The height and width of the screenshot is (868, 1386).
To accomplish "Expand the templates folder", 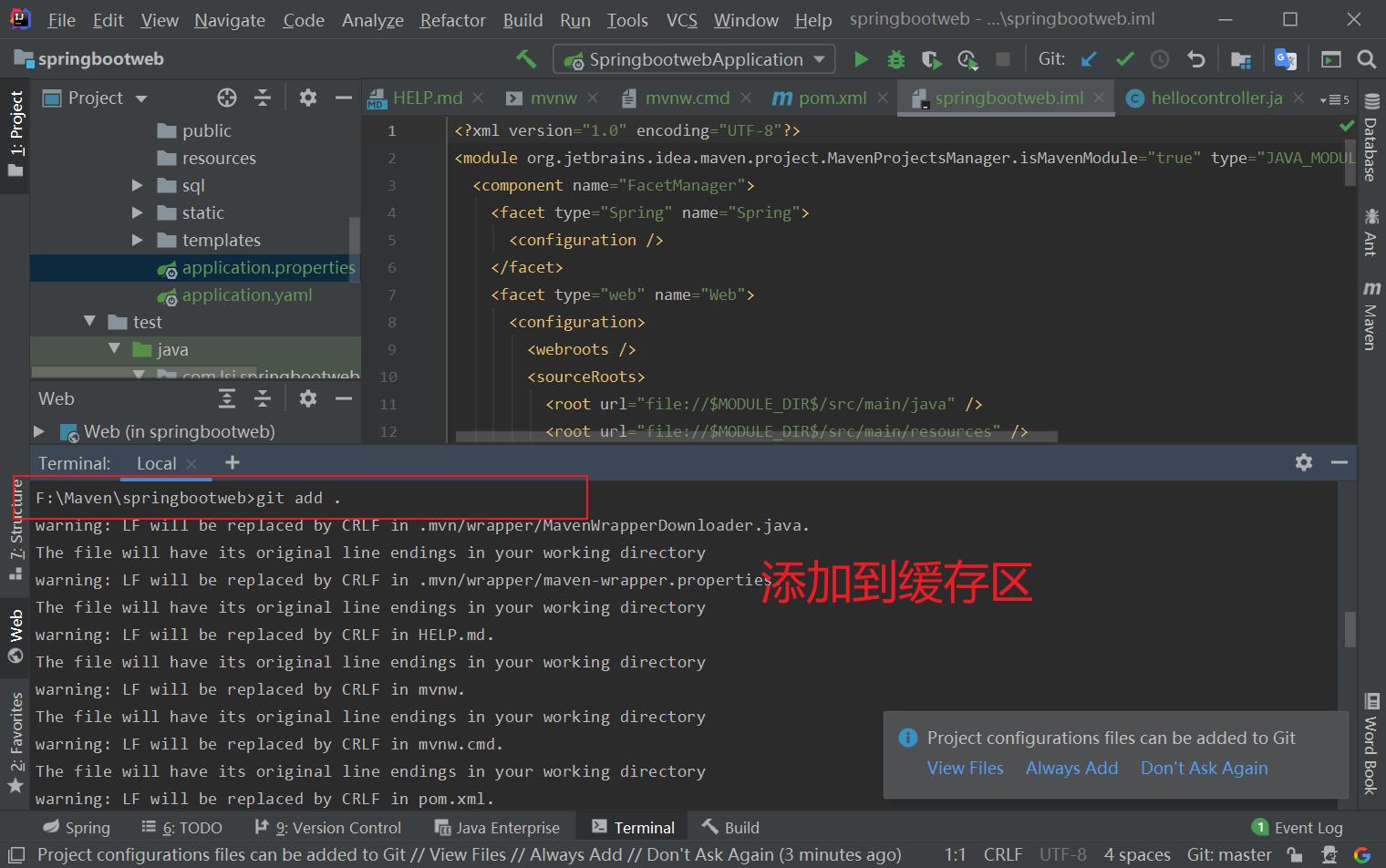I will point(138,240).
